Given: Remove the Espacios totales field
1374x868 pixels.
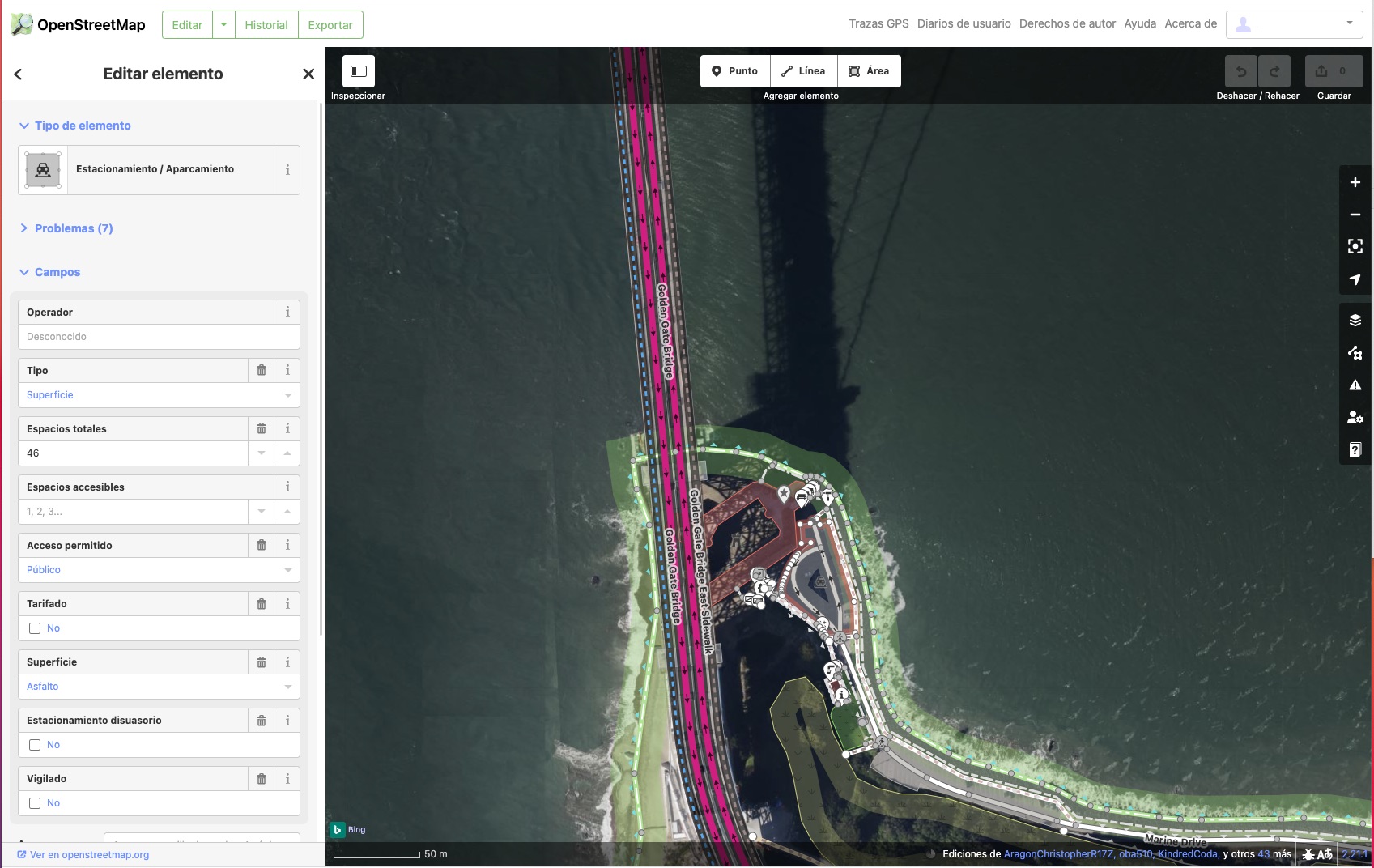Looking at the screenshot, I should [x=262, y=429].
